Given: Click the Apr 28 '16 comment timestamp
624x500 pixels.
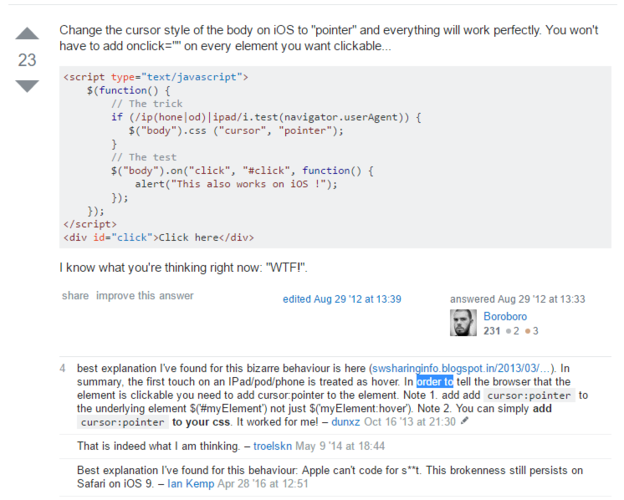Looking at the screenshot, I should (x=263, y=484).
